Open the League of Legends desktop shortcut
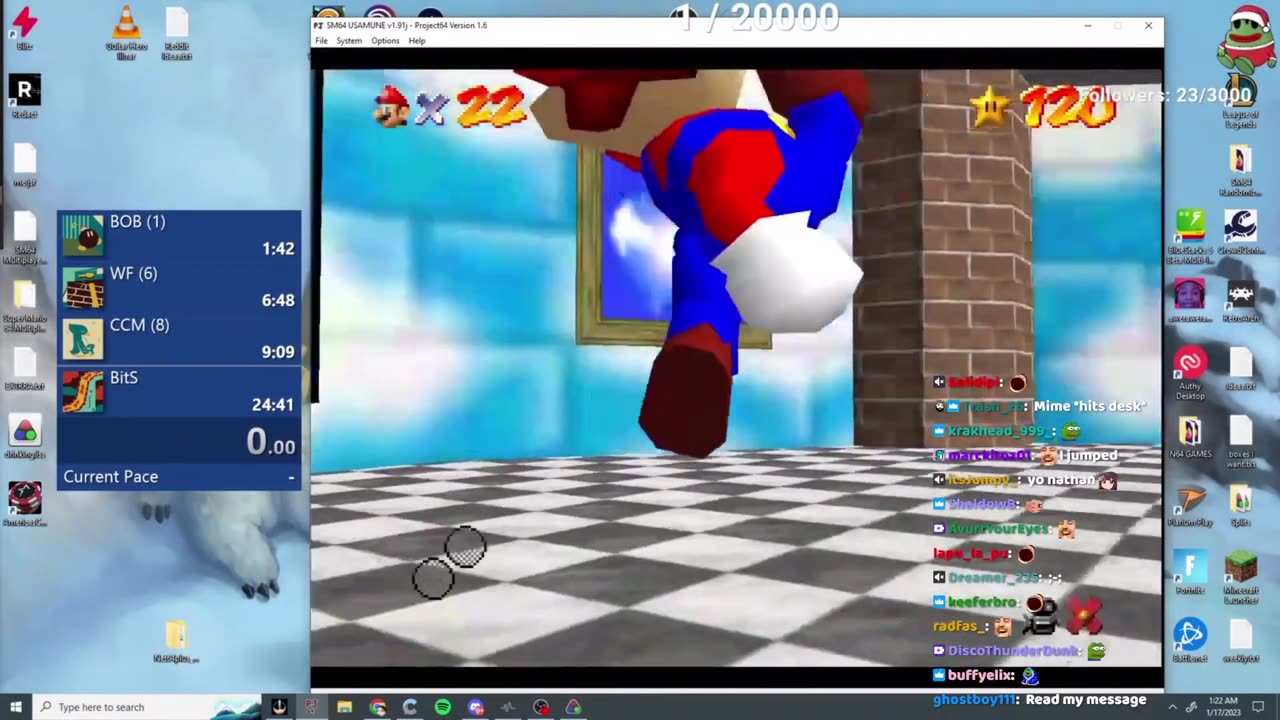This screenshot has width=1280, height=720. pyautogui.click(x=1240, y=100)
